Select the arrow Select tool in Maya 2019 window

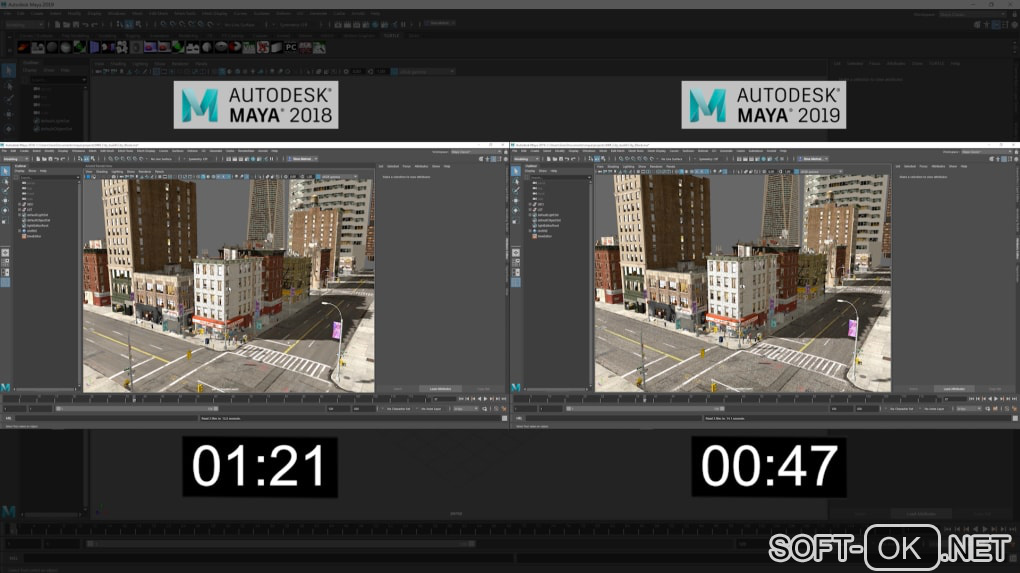coord(516,171)
